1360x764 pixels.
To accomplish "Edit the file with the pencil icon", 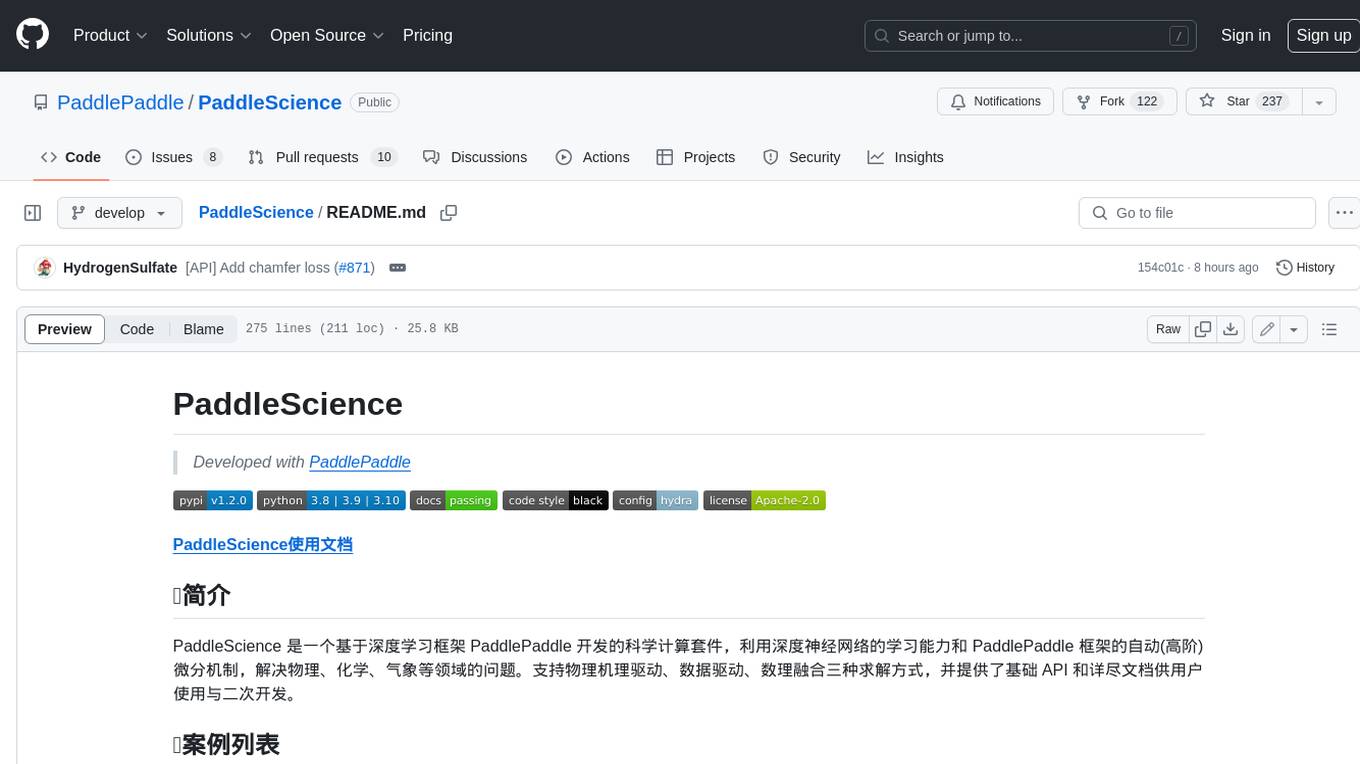I will pyautogui.click(x=1267, y=329).
